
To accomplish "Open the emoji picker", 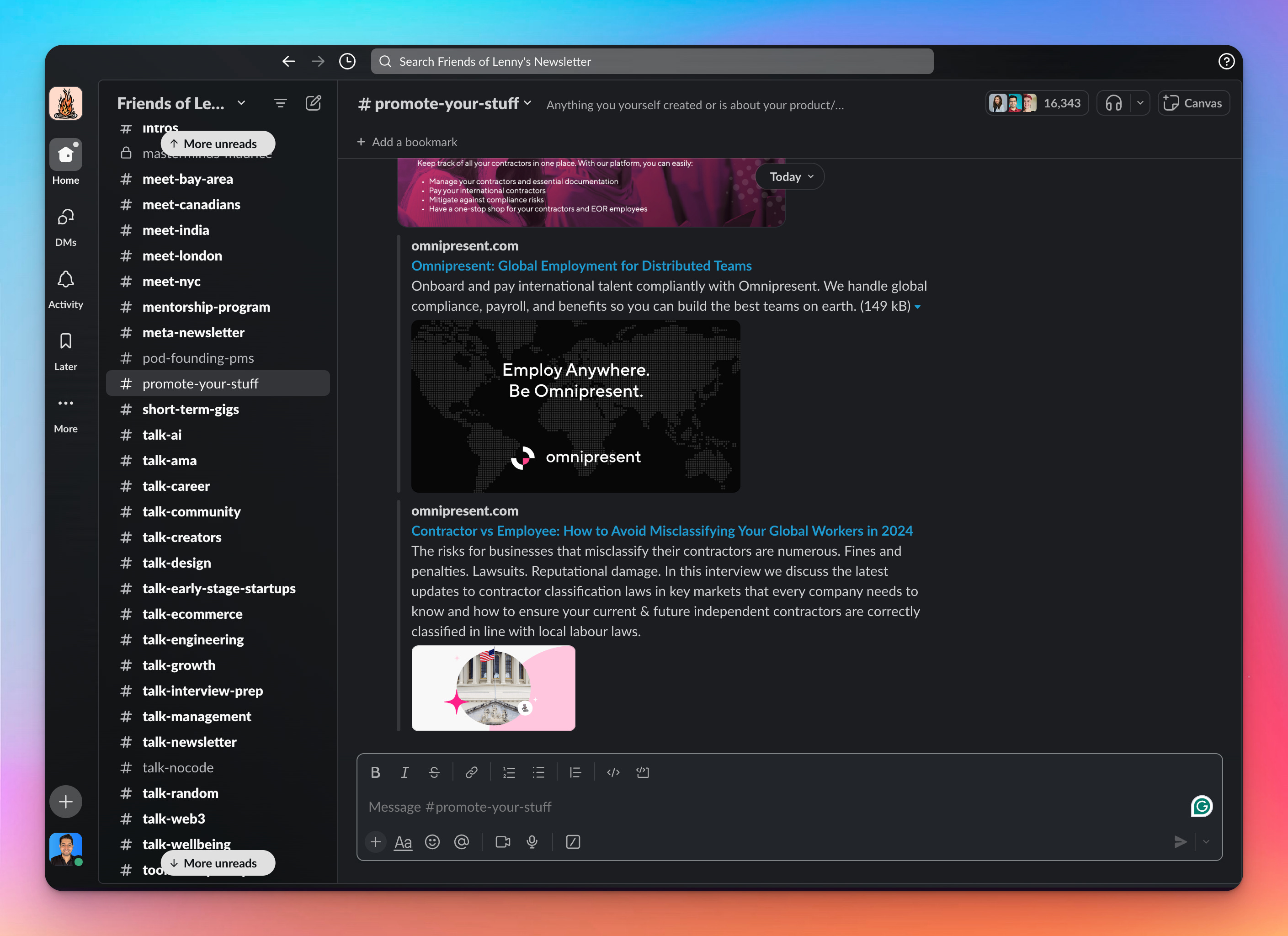I will click(x=433, y=842).
